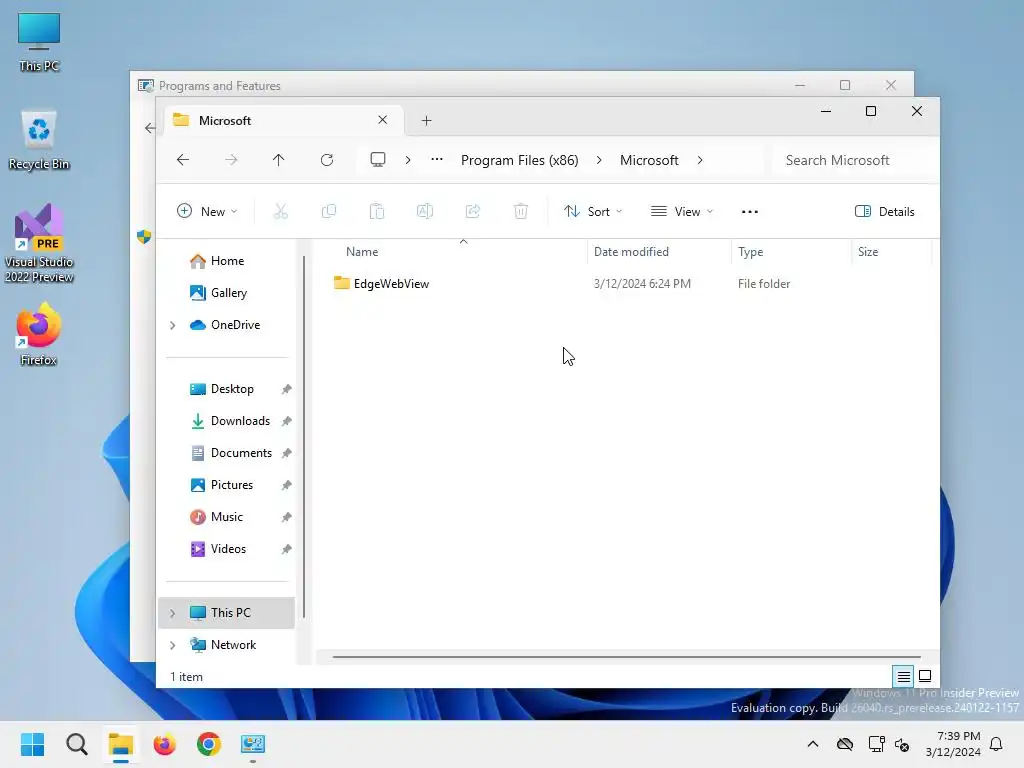This screenshot has height=768, width=1024.
Task: Click Program Files (x86) breadcrumb
Action: click(x=520, y=160)
